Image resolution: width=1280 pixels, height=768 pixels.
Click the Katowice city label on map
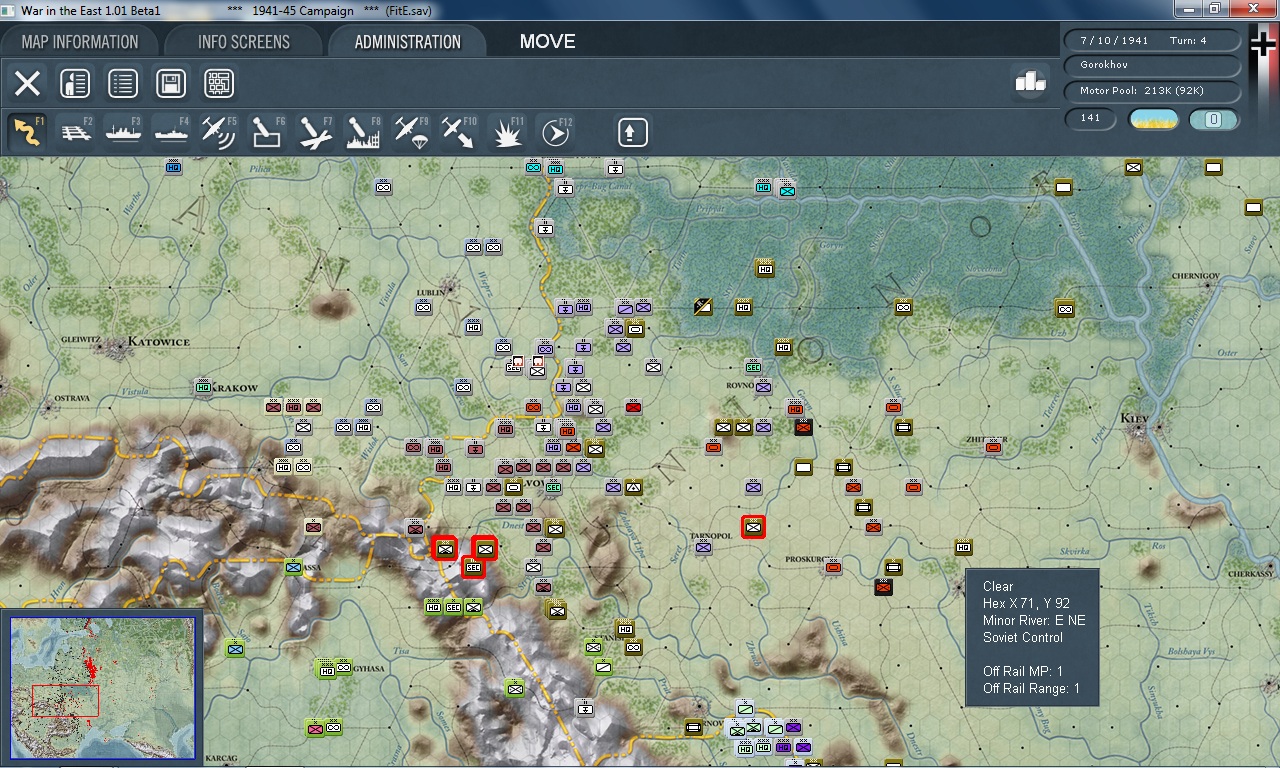coord(158,342)
